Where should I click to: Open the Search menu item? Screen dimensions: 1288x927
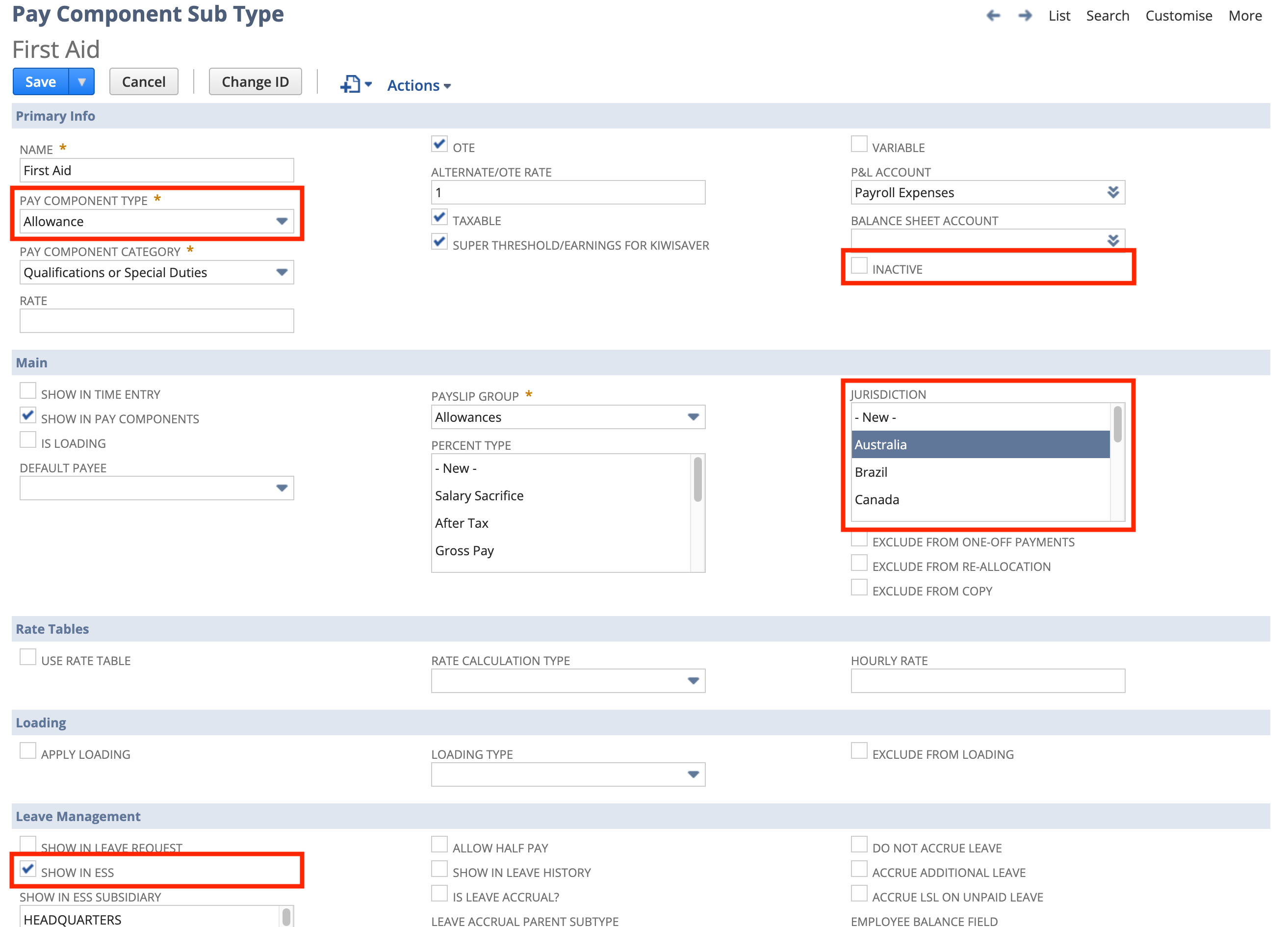point(1108,16)
